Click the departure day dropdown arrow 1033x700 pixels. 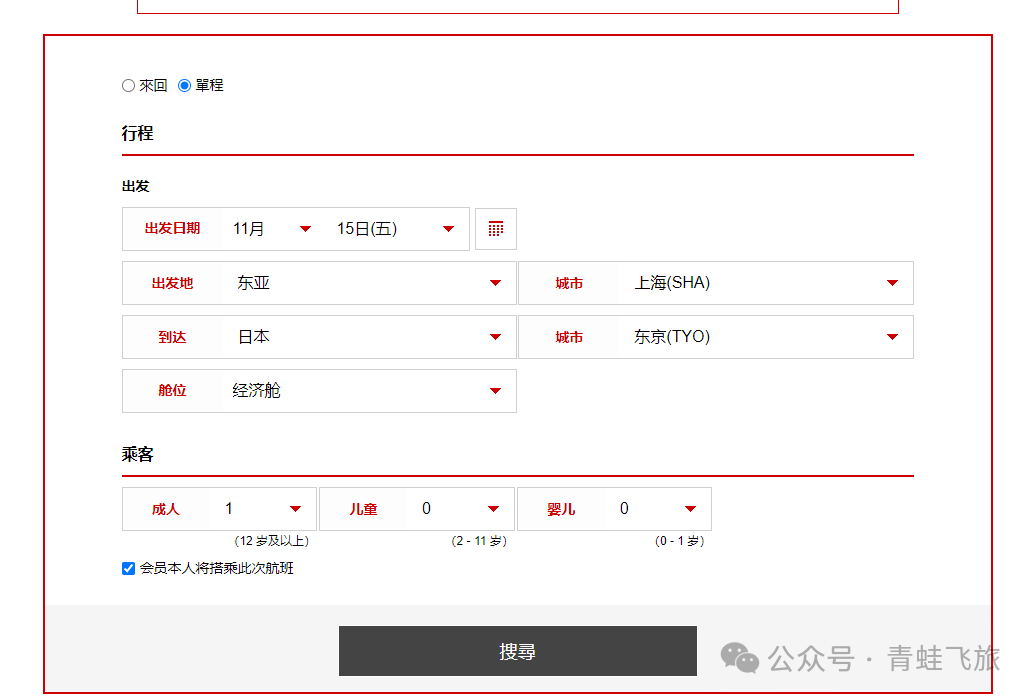[447, 228]
